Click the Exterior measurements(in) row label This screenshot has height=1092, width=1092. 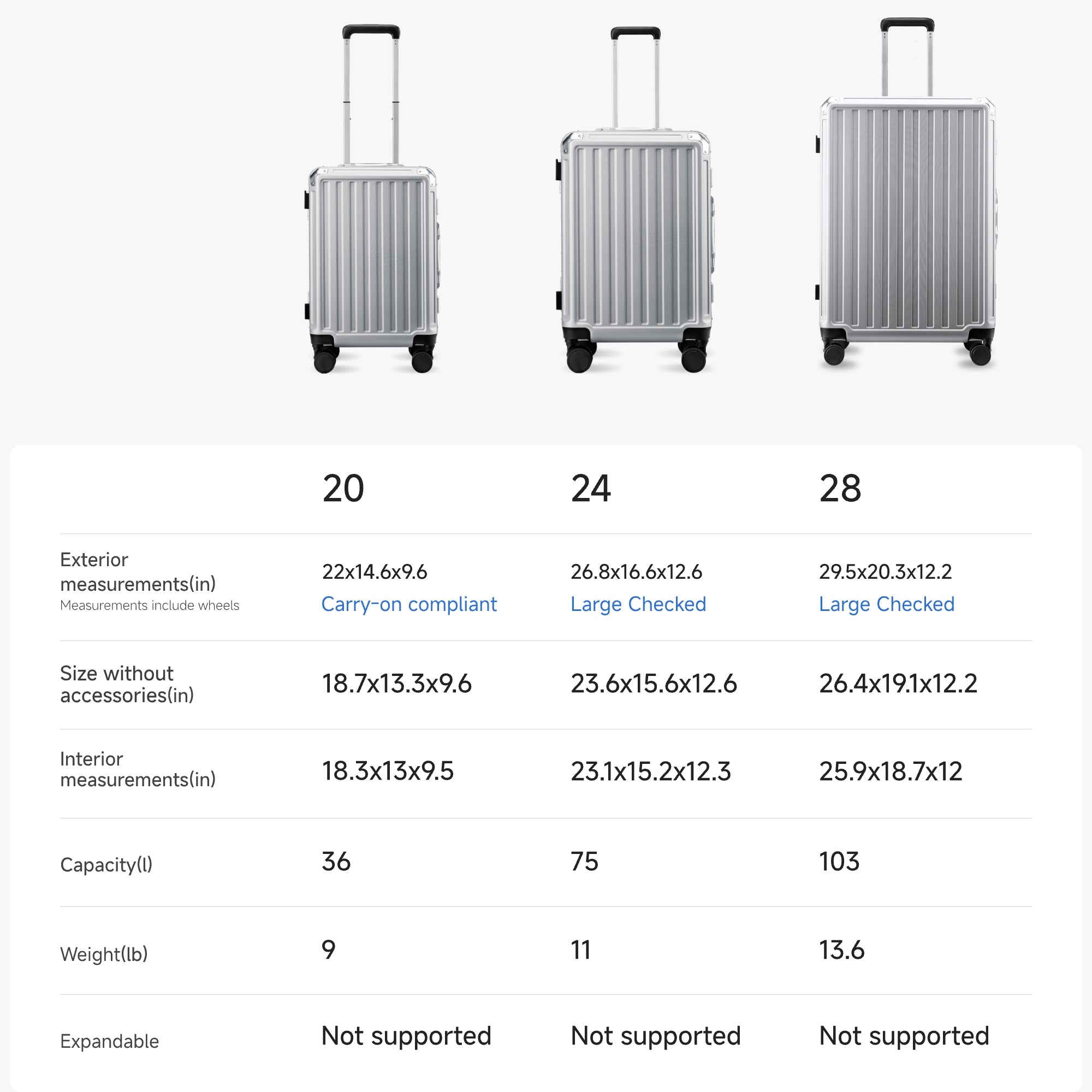[138, 572]
